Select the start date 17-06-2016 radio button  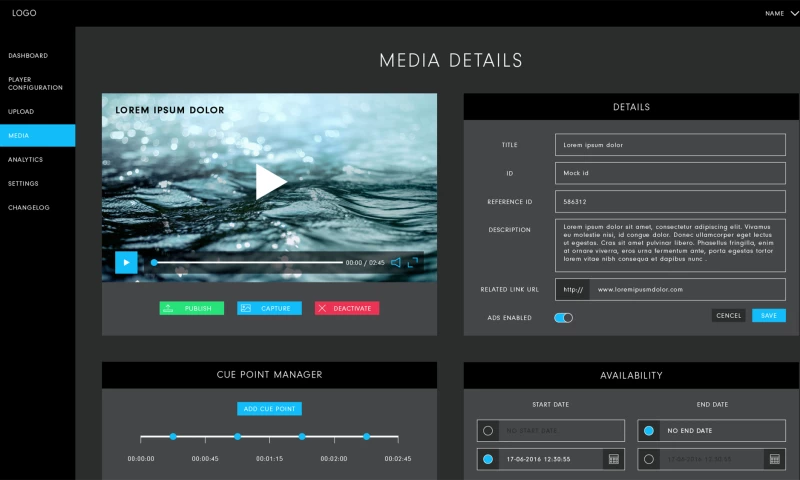[488, 459]
